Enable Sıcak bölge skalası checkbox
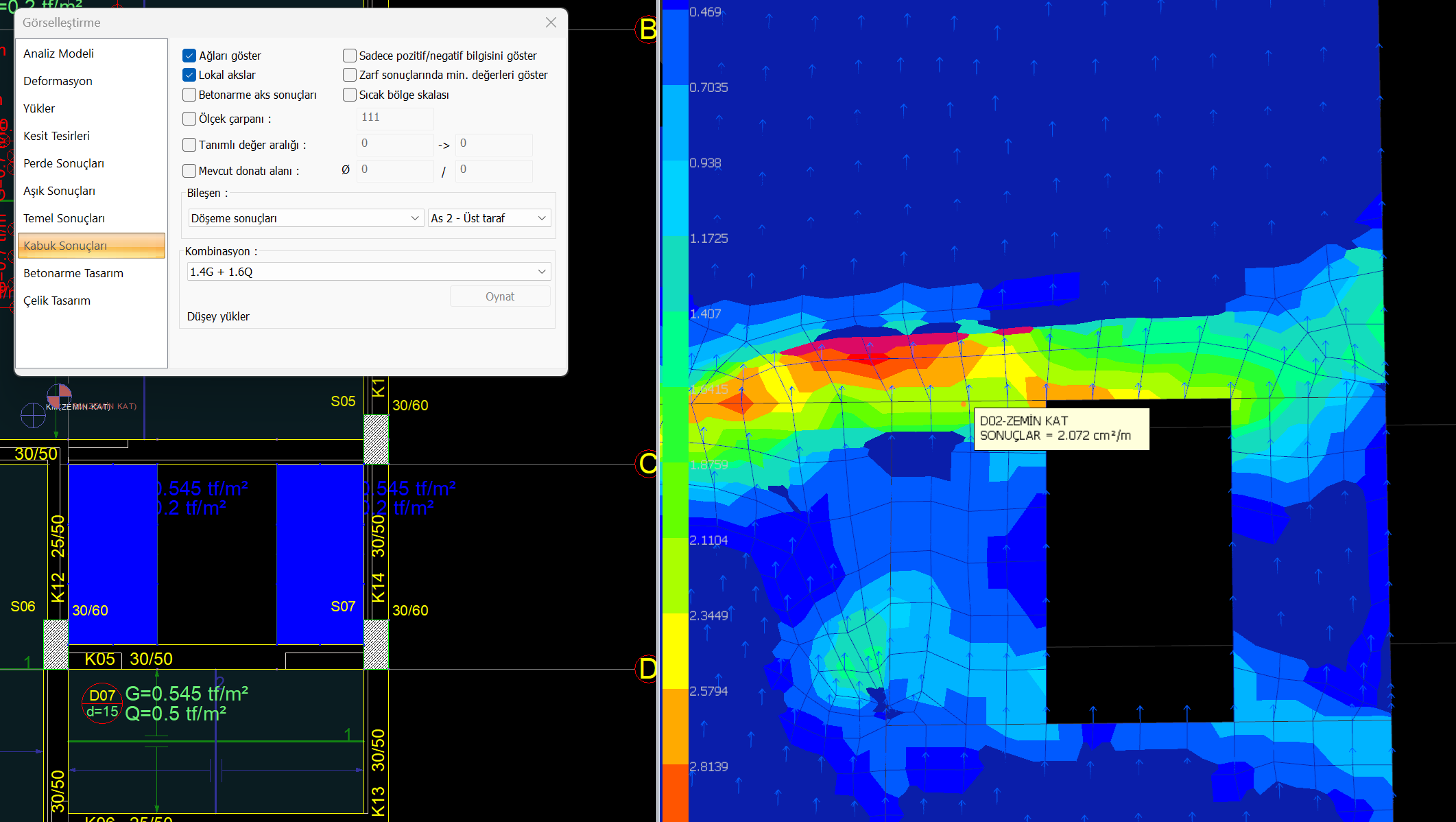Screen dimensions: 1456x822 click(350, 95)
